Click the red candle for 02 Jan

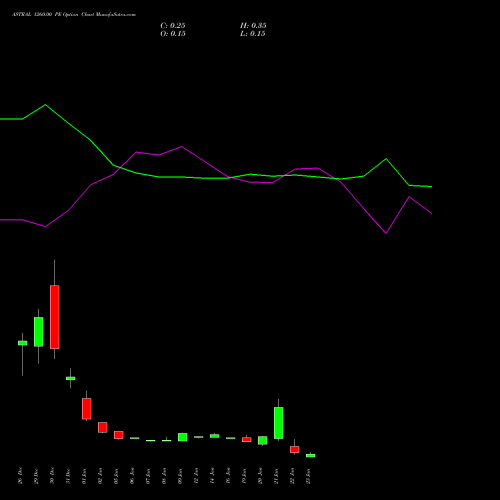103,427
